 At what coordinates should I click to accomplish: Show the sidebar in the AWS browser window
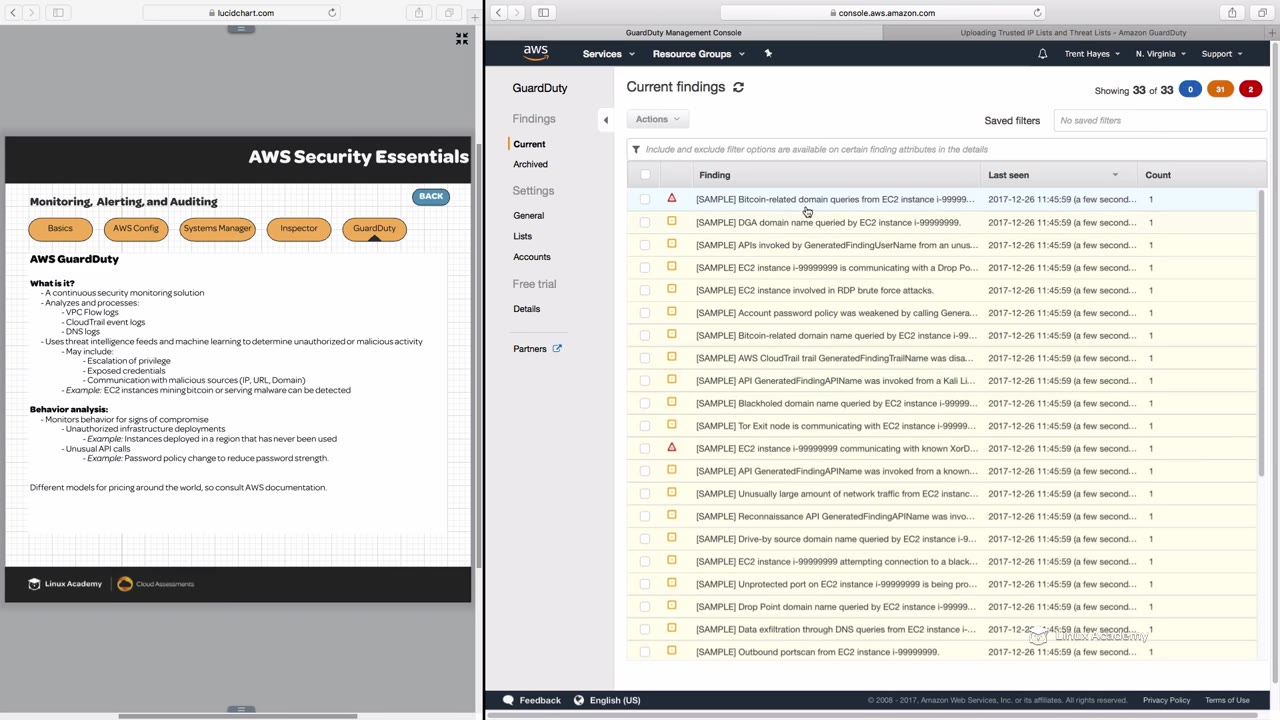(x=543, y=13)
